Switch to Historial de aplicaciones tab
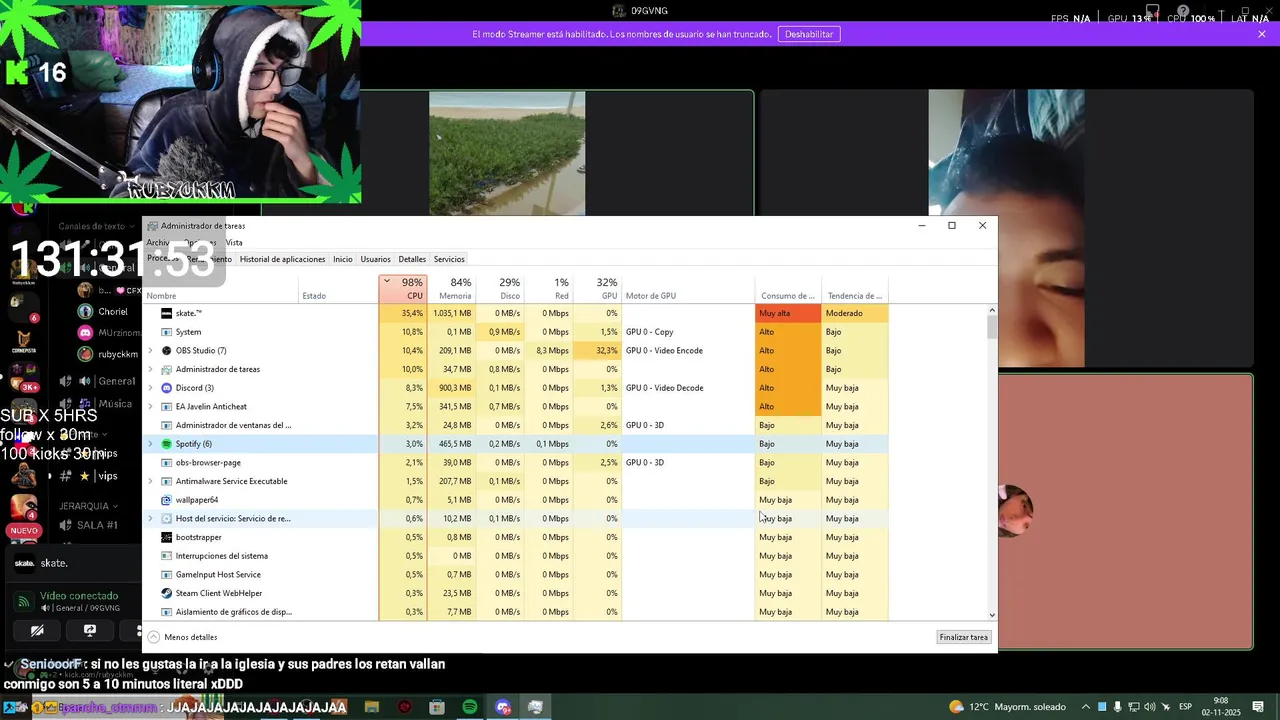This screenshot has width=1280, height=720. coord(282,259)
